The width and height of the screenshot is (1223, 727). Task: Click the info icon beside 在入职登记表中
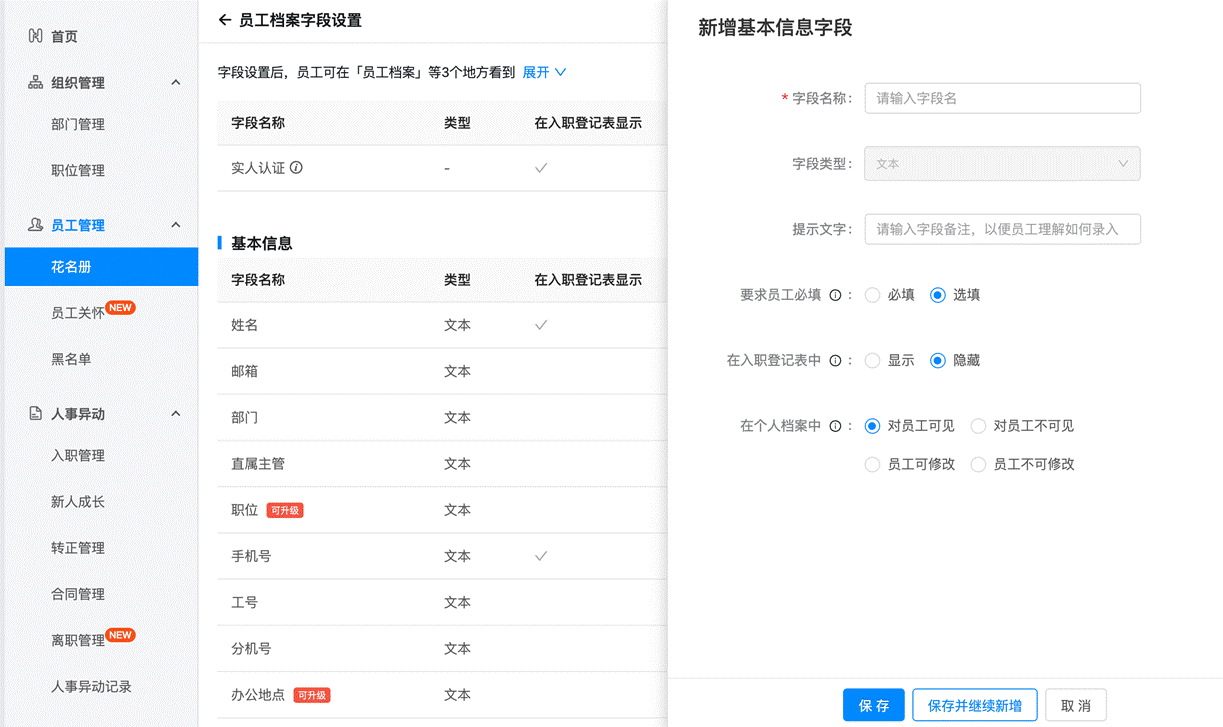point(835,361)
